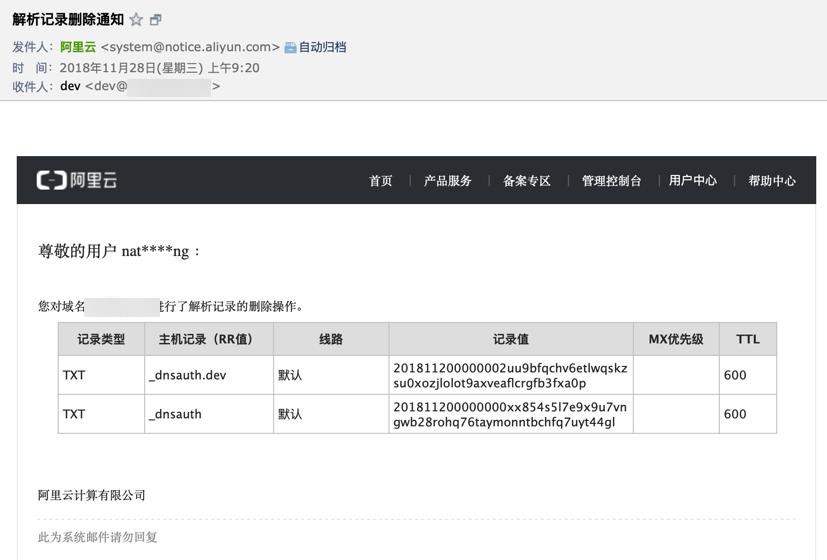Screen dimensions: 827x560
Task: Click 默认 in the _dnsauth row
Action: point(290,414)
